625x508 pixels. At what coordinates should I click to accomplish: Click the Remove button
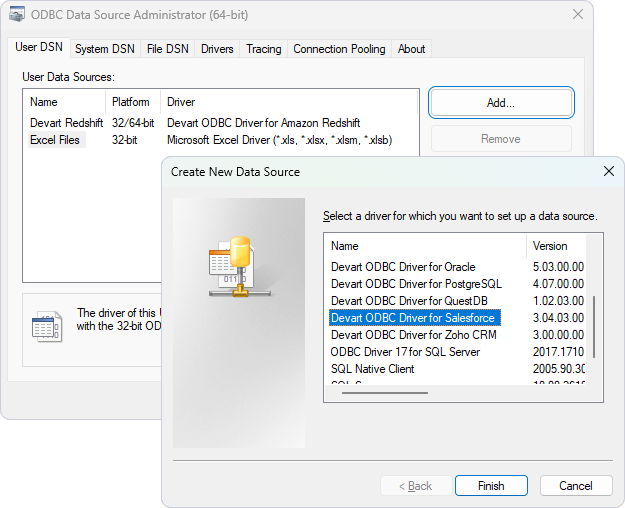(501, 139)
